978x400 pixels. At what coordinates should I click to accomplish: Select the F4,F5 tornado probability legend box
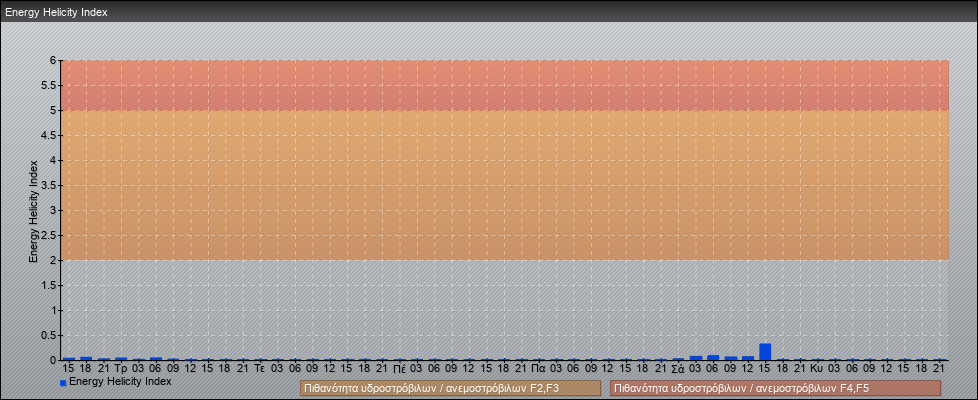[775, 388]
